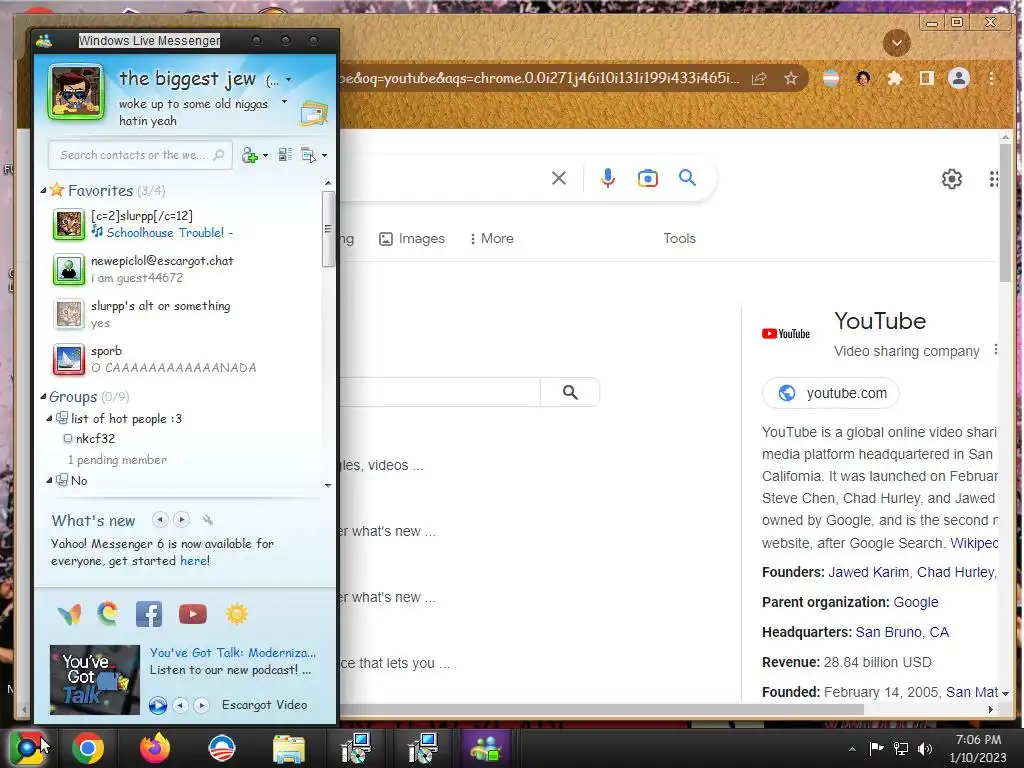
Task: Collapse the Groups section
Action: point(43,396)
